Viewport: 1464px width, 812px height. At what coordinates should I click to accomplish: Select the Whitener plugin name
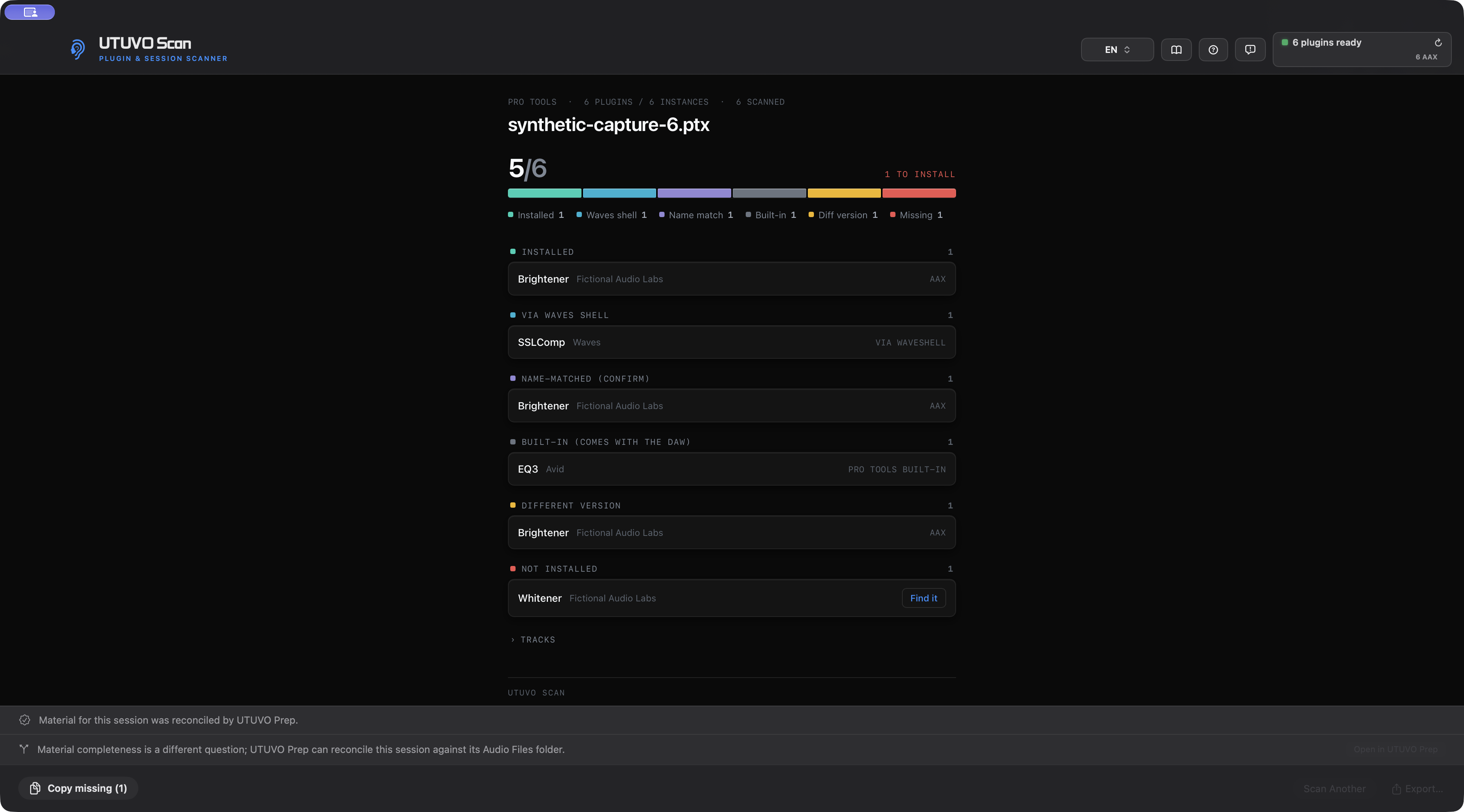[x=539, y=598]
